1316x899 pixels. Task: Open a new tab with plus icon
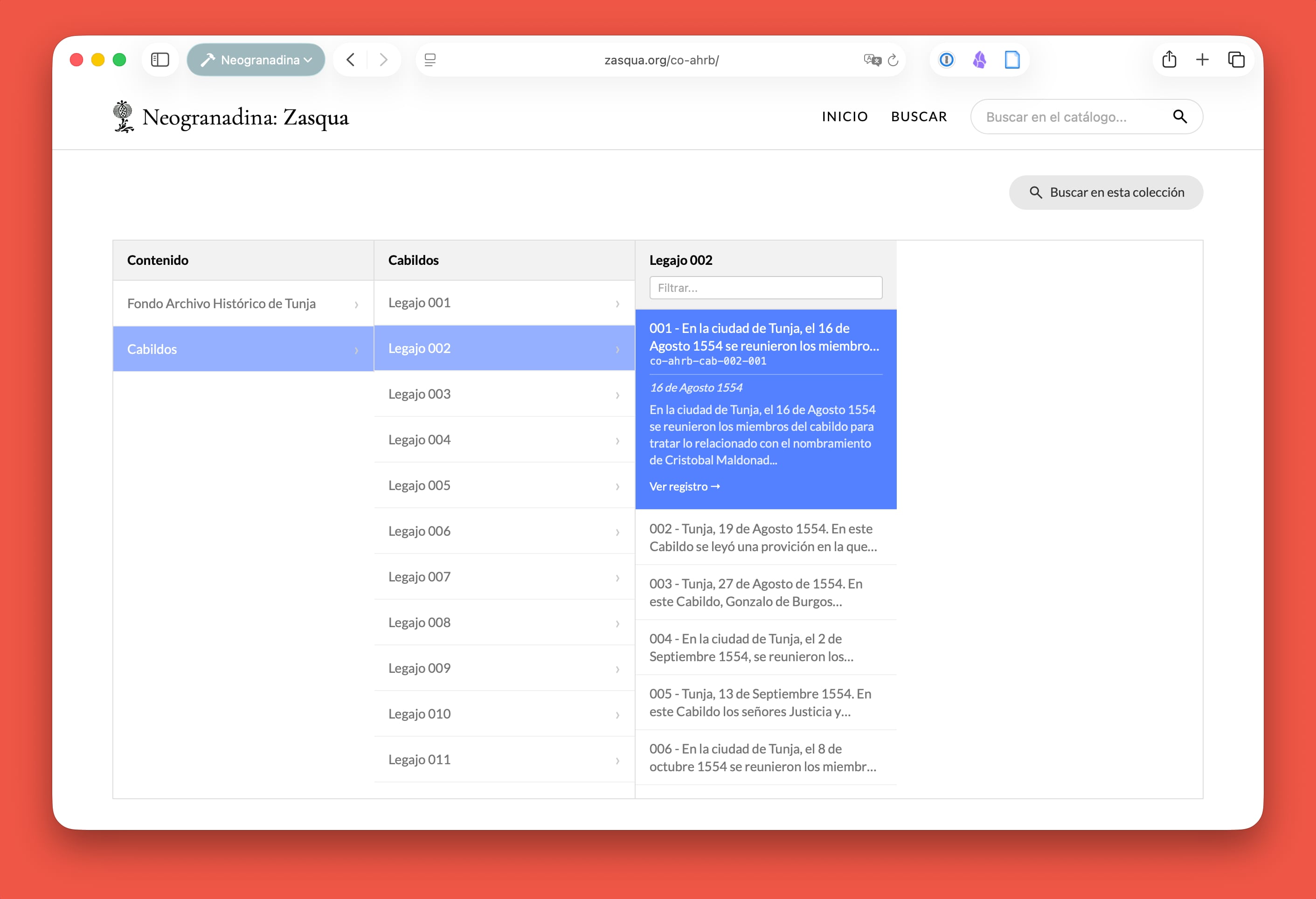click(1202, 59)
